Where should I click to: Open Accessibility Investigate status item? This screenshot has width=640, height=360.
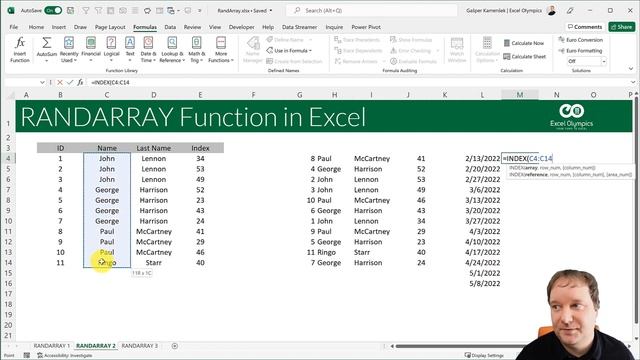64,356
